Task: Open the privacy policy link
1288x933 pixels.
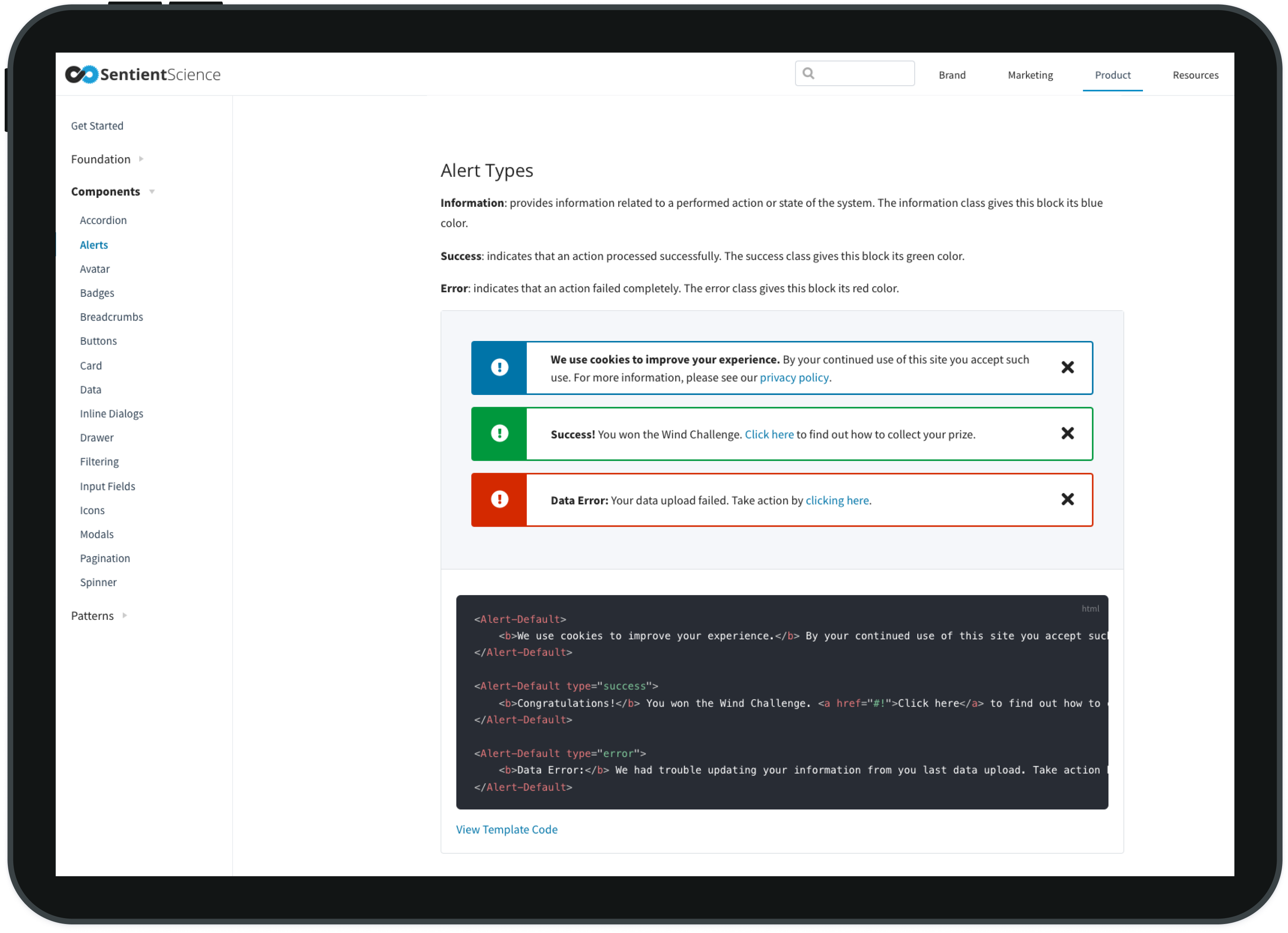Action: (794, 378)
